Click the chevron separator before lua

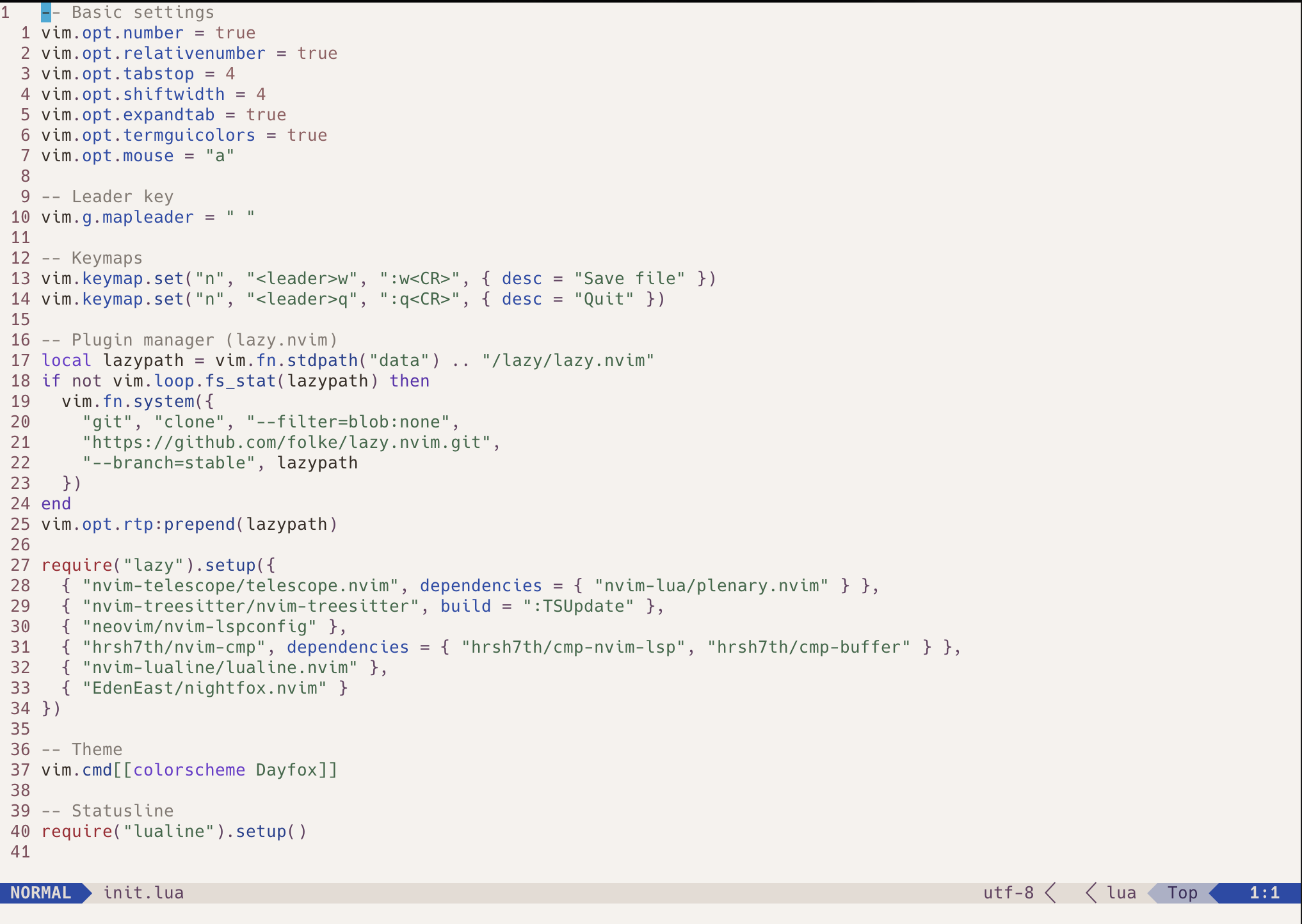pos(1091,893)
